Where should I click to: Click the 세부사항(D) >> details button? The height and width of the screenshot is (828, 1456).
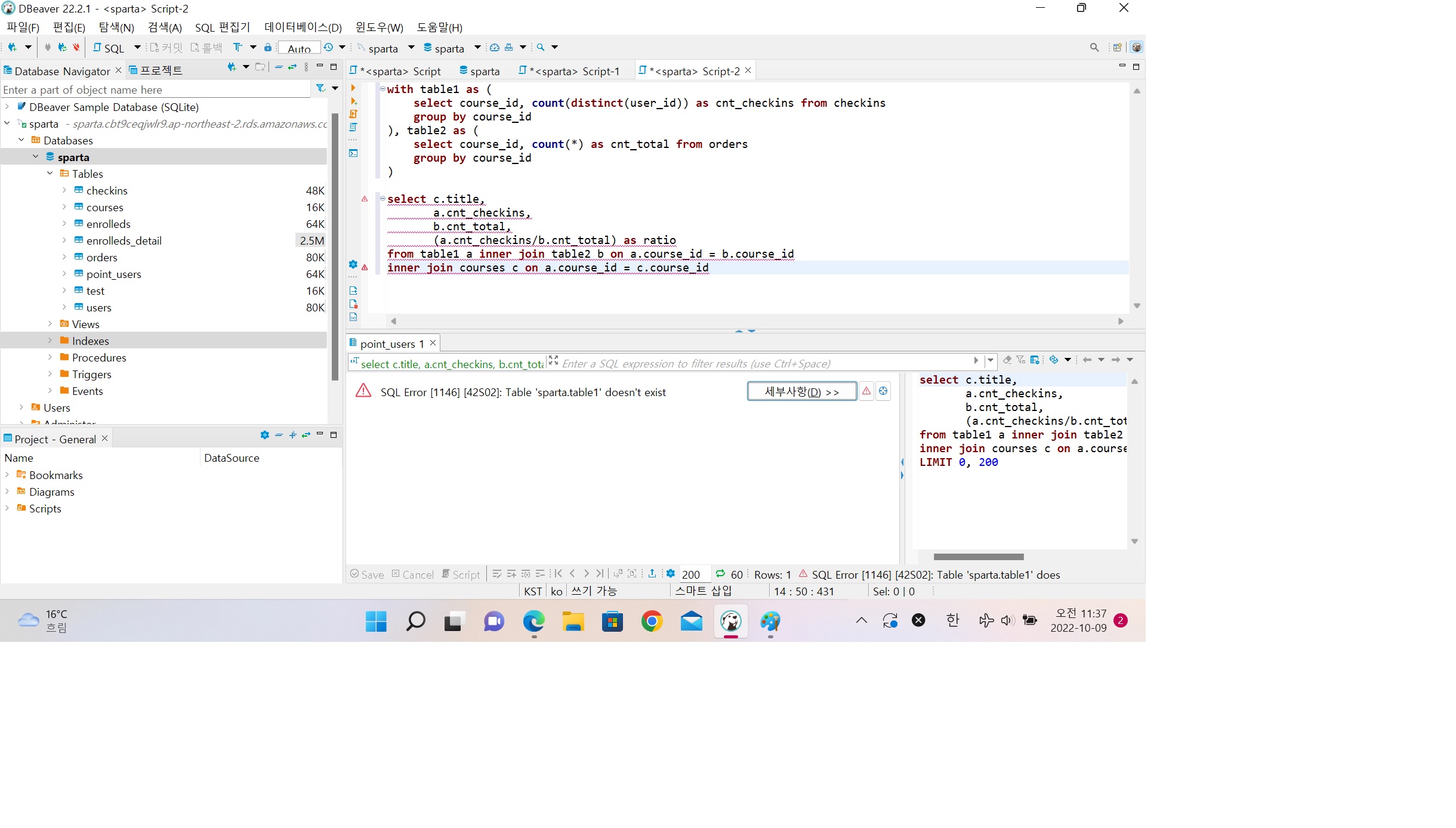point(802,391)
